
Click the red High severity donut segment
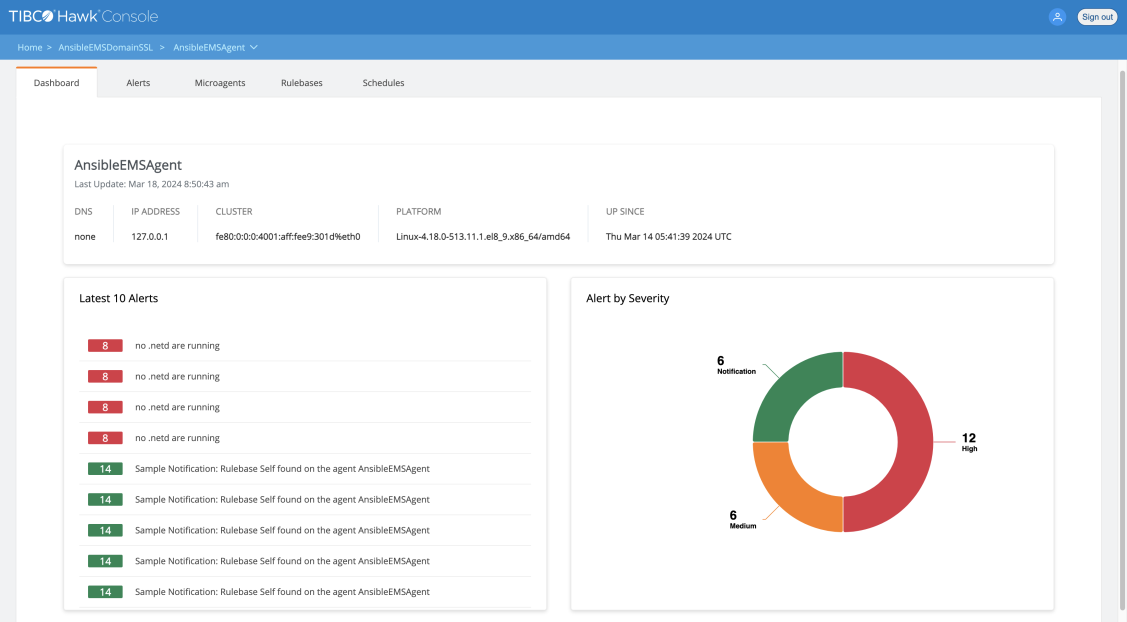click(x=910, y=442)
